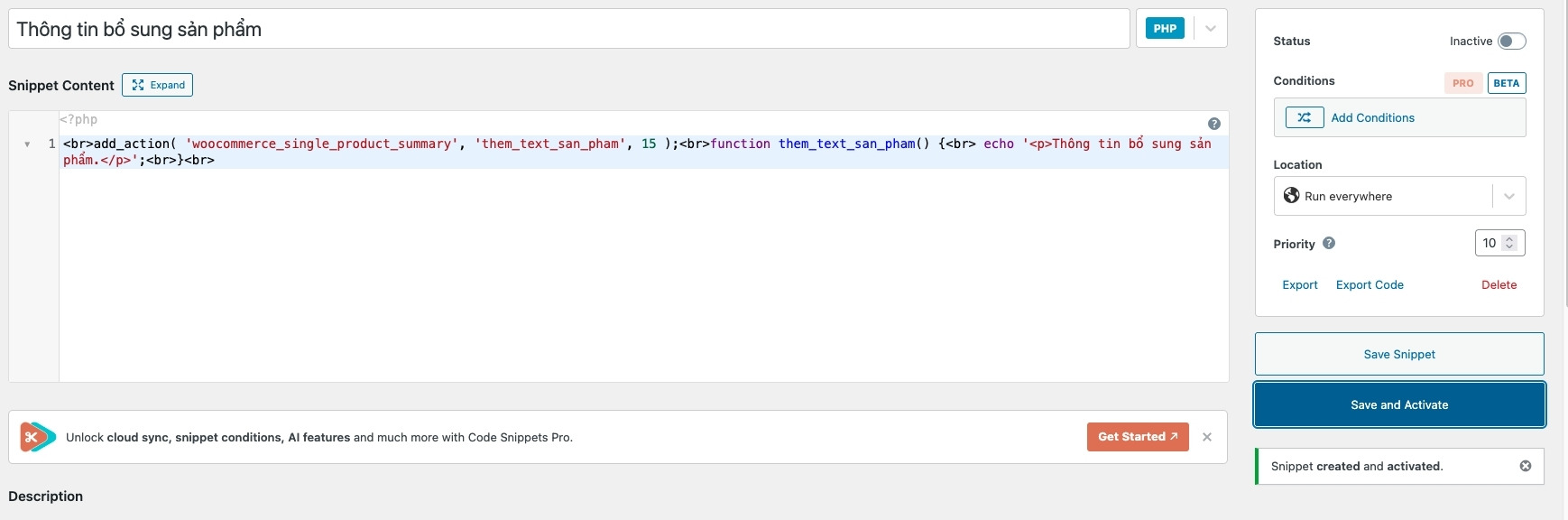Click line number 1 in gutter
Viewport: 1568px width, 520px height.
click(52, 144)
